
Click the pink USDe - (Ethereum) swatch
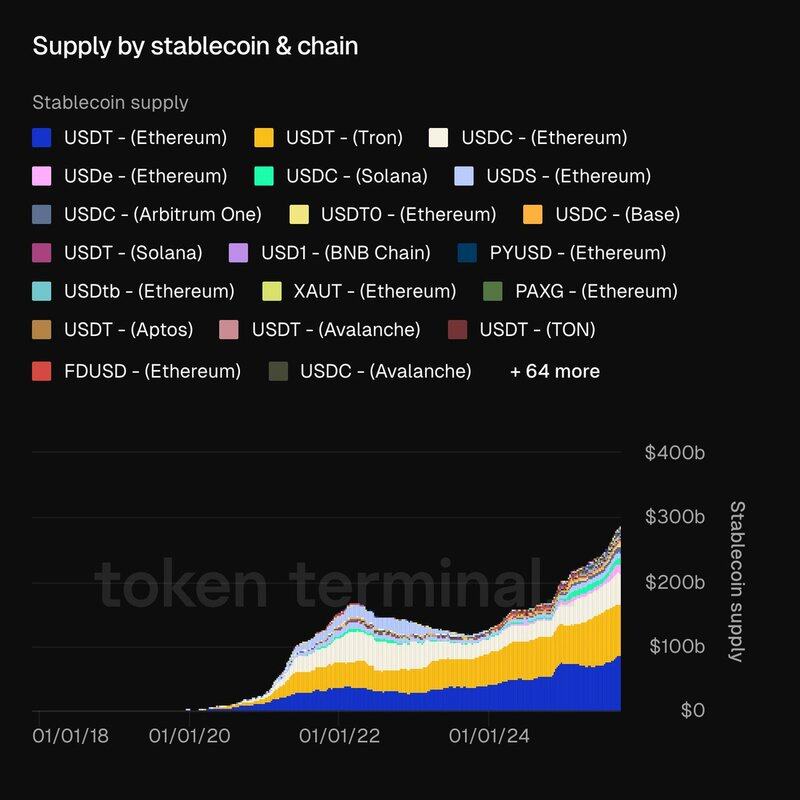coord(42,176)
